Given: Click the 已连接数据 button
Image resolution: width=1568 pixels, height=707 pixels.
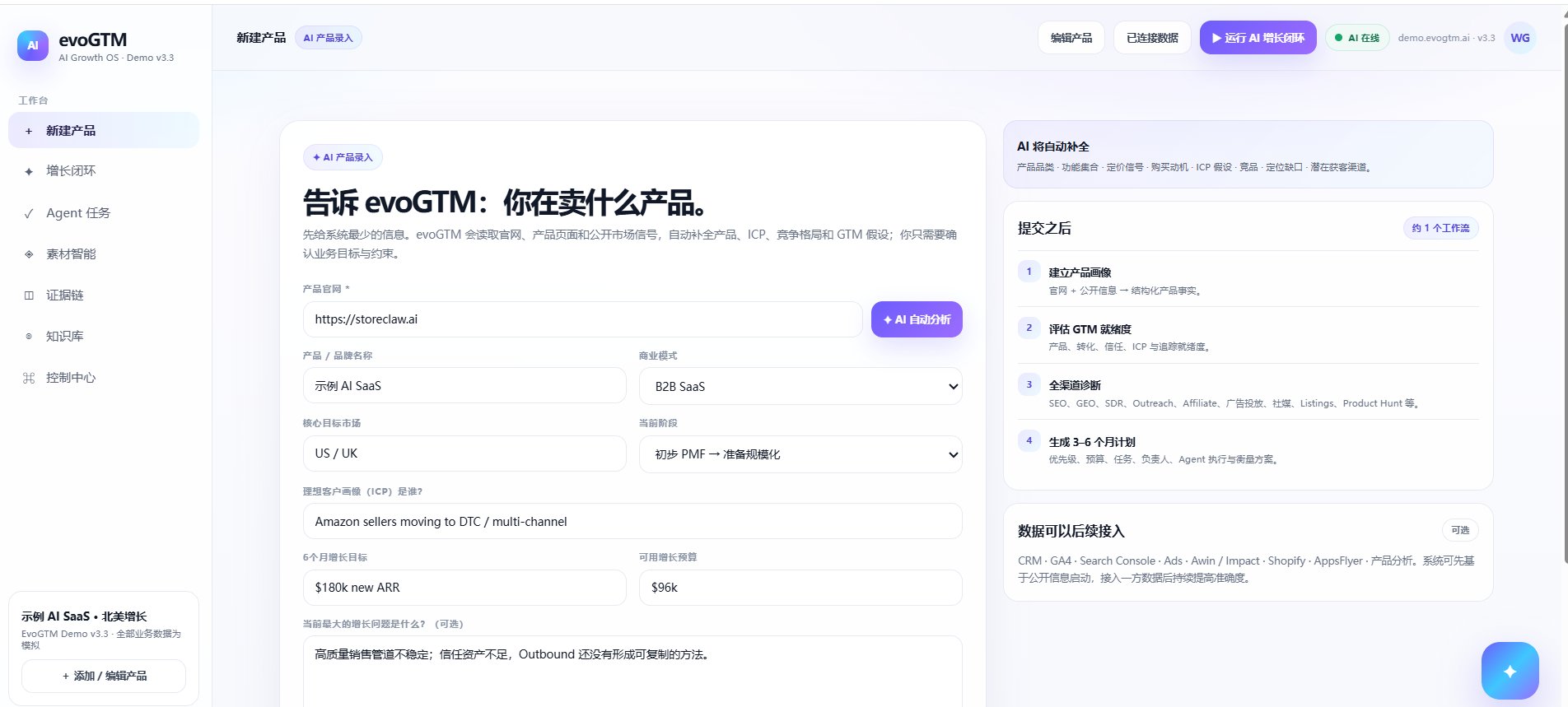Looking at the screenshot, I should (1152, 38).
